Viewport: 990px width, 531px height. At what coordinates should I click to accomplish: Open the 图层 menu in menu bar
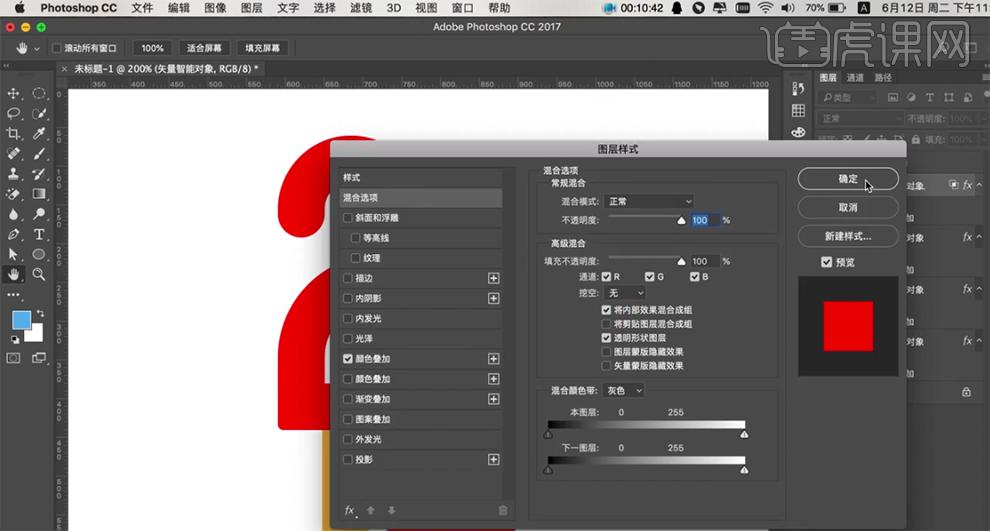click(252, 8)
